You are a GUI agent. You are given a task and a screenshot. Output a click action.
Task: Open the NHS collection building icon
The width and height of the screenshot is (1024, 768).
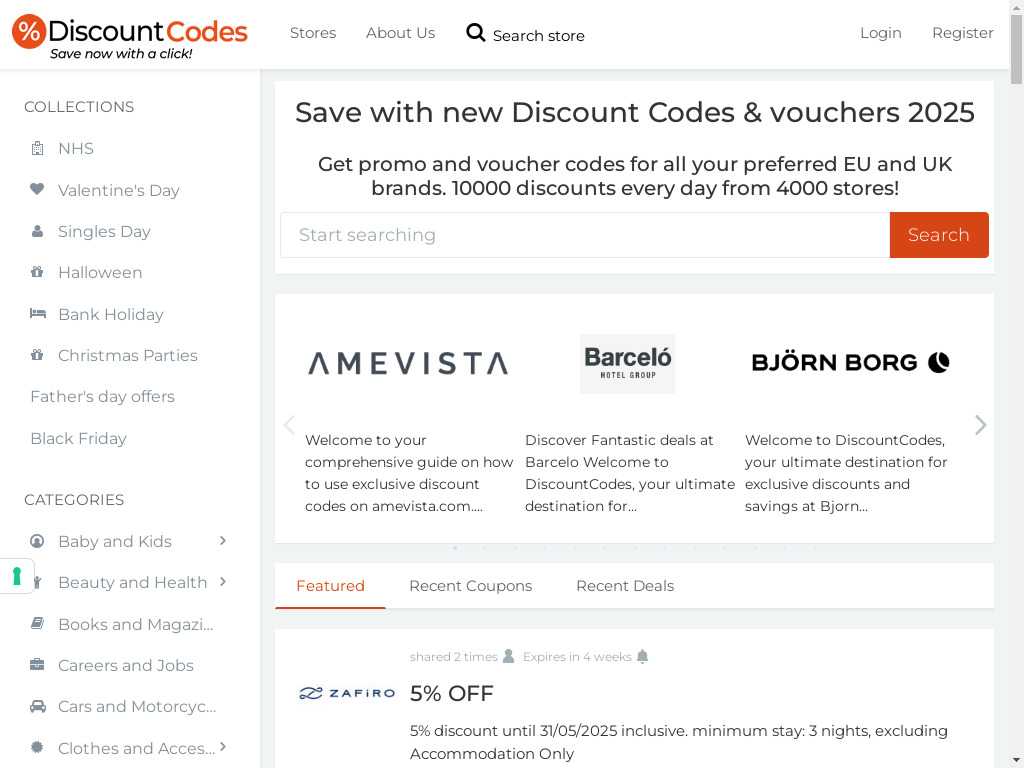click(37, 149)
